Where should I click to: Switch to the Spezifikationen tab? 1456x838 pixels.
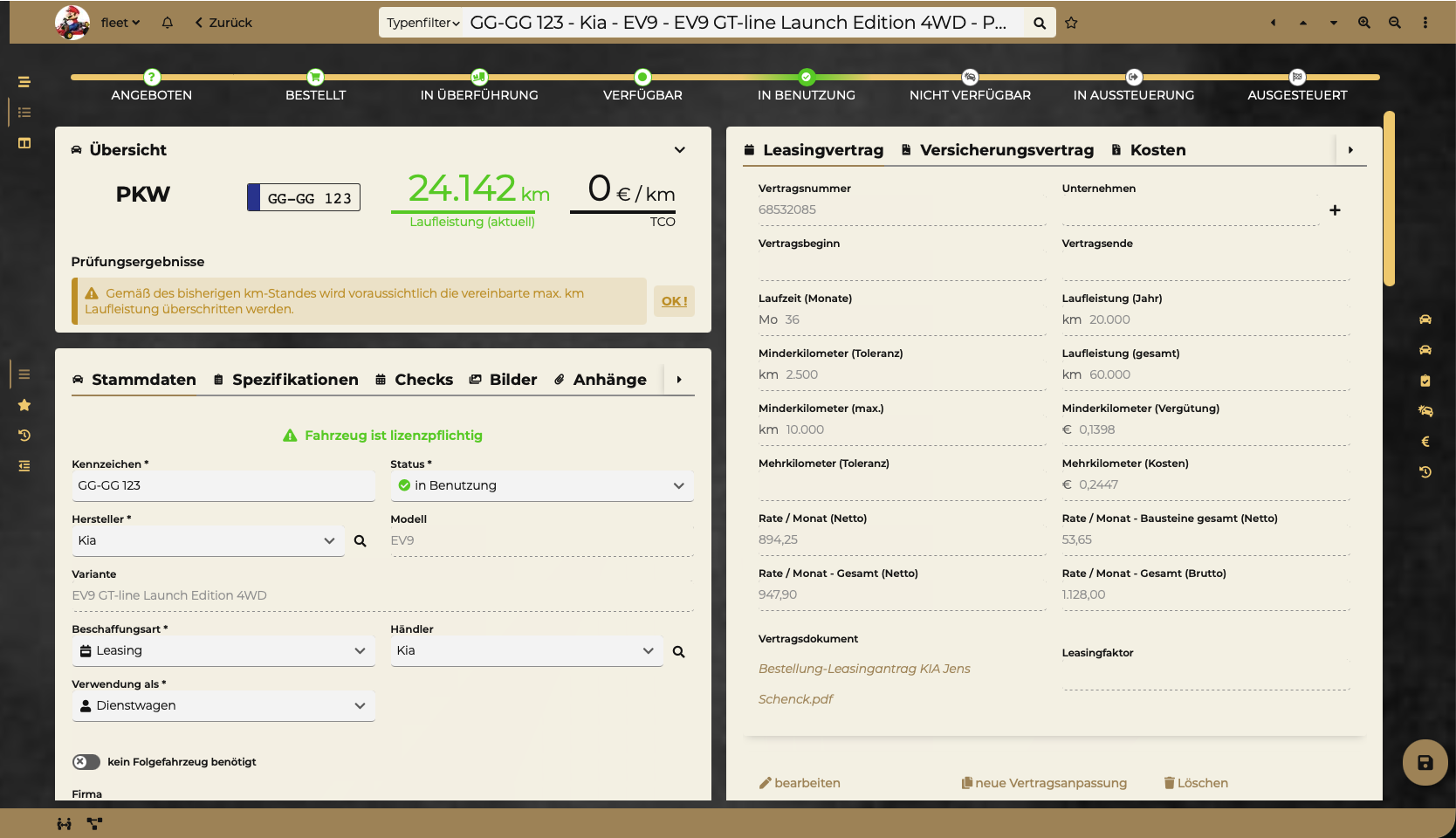pyautogui.click(x=286, y=380)
